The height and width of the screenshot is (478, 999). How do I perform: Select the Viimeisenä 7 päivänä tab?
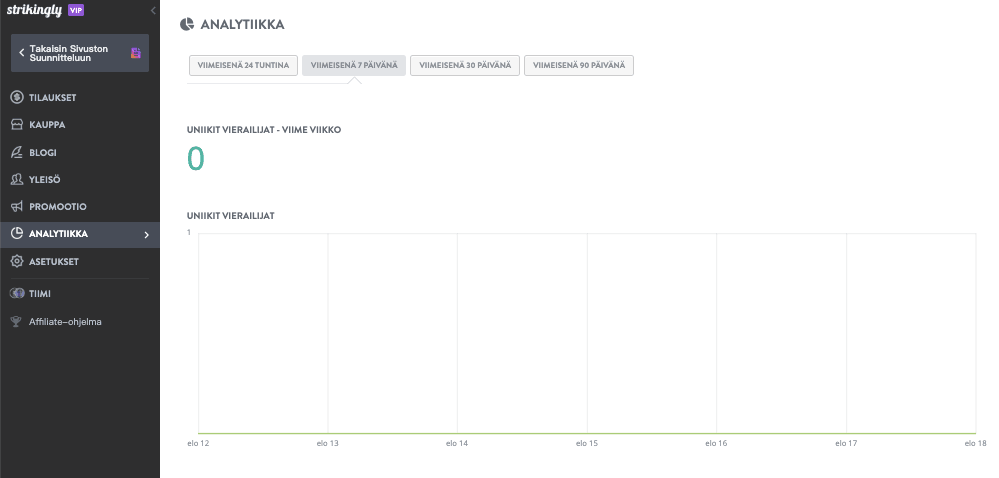pos(354,66)
